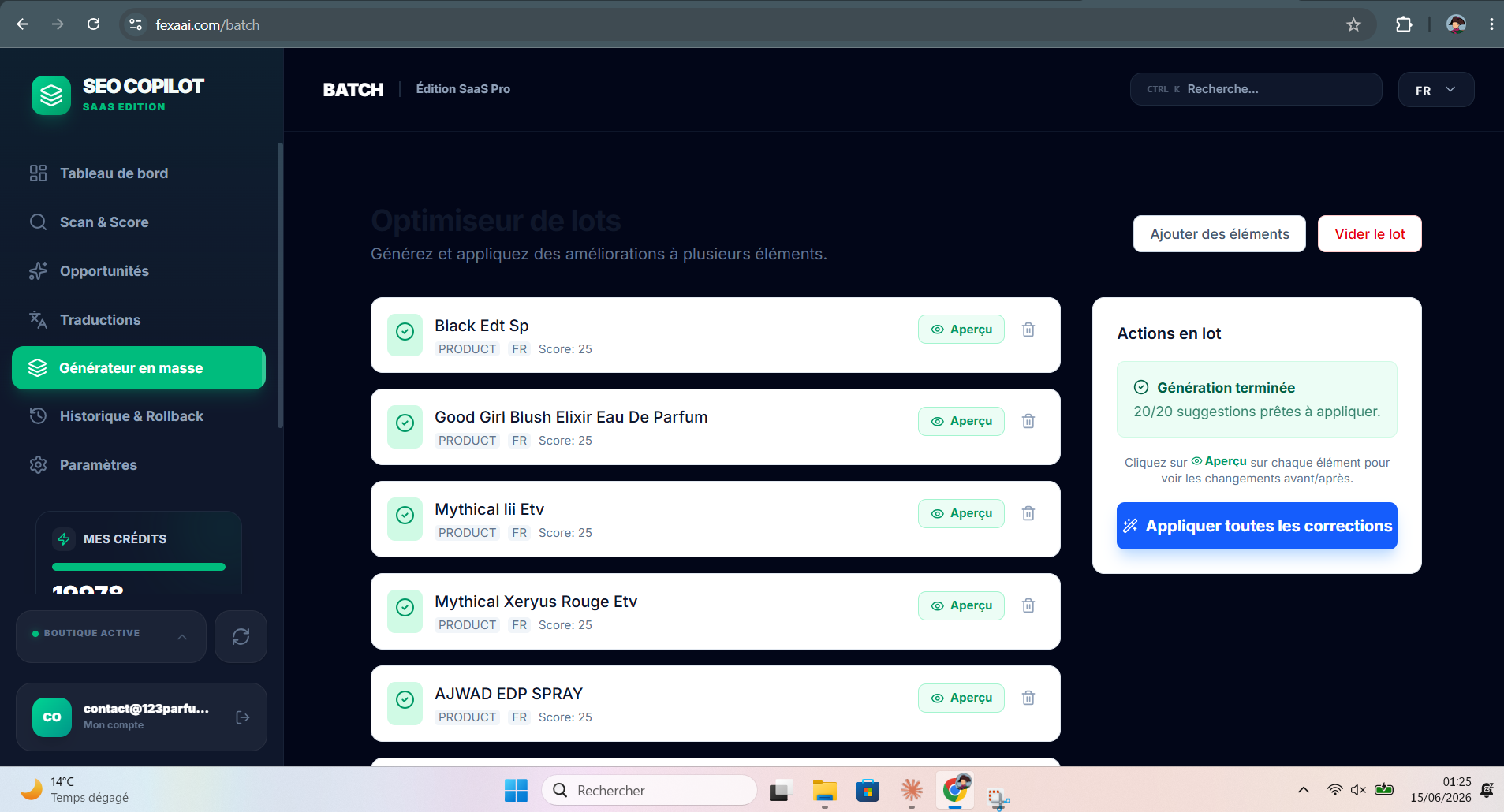Image resolution: width=1504 pixels, height=812 pixels.
Task: Click Black Edt Sp title
Action: [x=481, y=326]
